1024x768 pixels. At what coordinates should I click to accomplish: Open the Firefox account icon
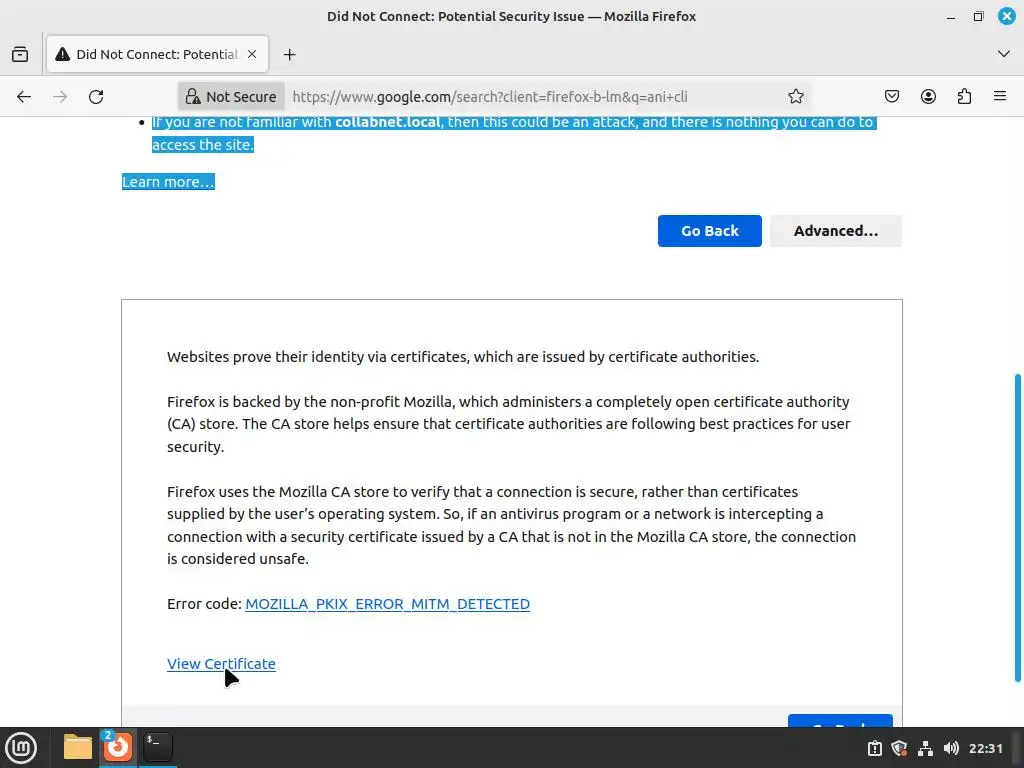pos(928,97)
